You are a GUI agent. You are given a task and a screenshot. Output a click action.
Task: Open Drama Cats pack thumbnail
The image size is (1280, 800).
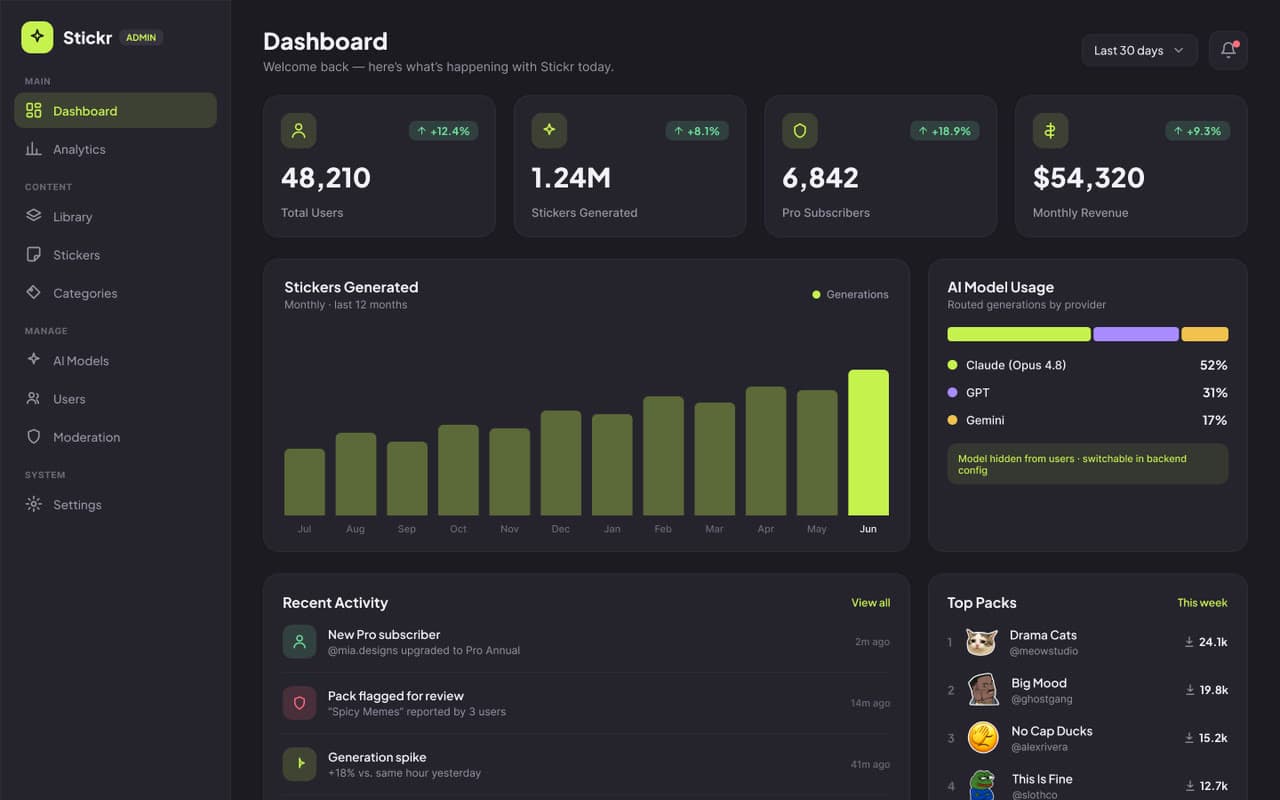982,642
